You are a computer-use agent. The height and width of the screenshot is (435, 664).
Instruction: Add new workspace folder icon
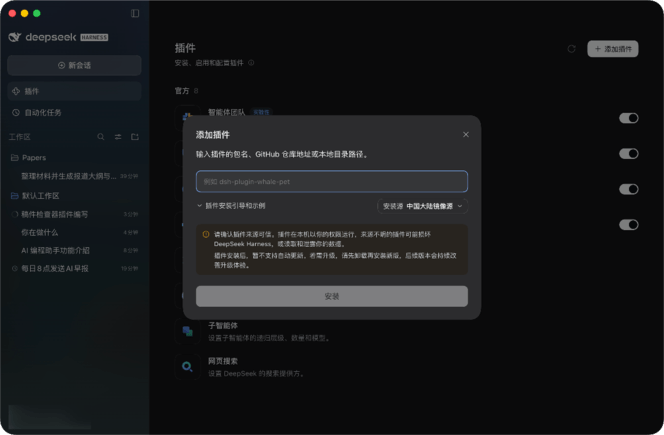135,137
